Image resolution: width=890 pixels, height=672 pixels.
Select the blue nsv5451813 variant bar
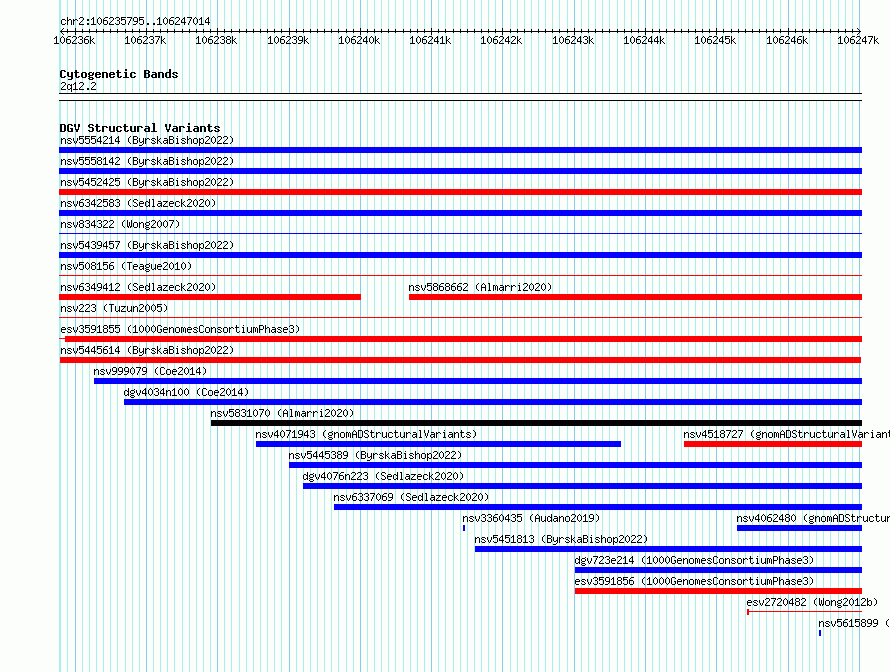point(668,549)
